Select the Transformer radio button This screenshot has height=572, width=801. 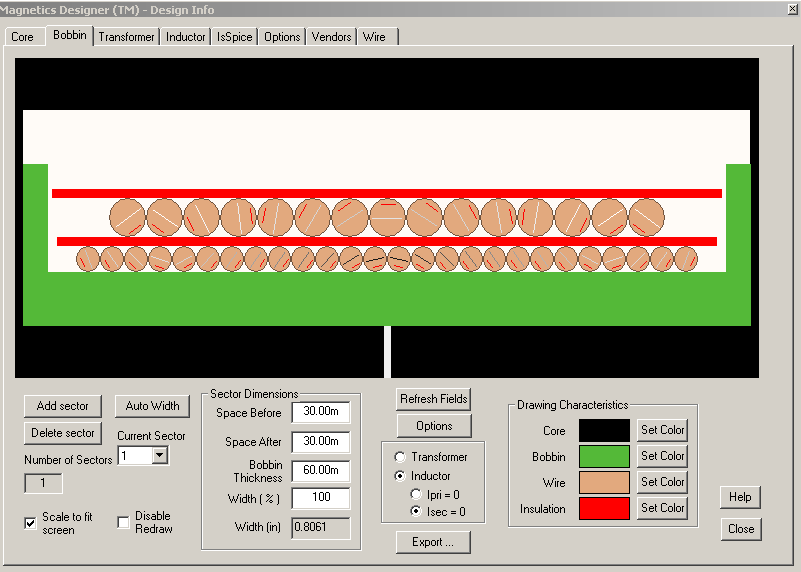click(400, 457)
